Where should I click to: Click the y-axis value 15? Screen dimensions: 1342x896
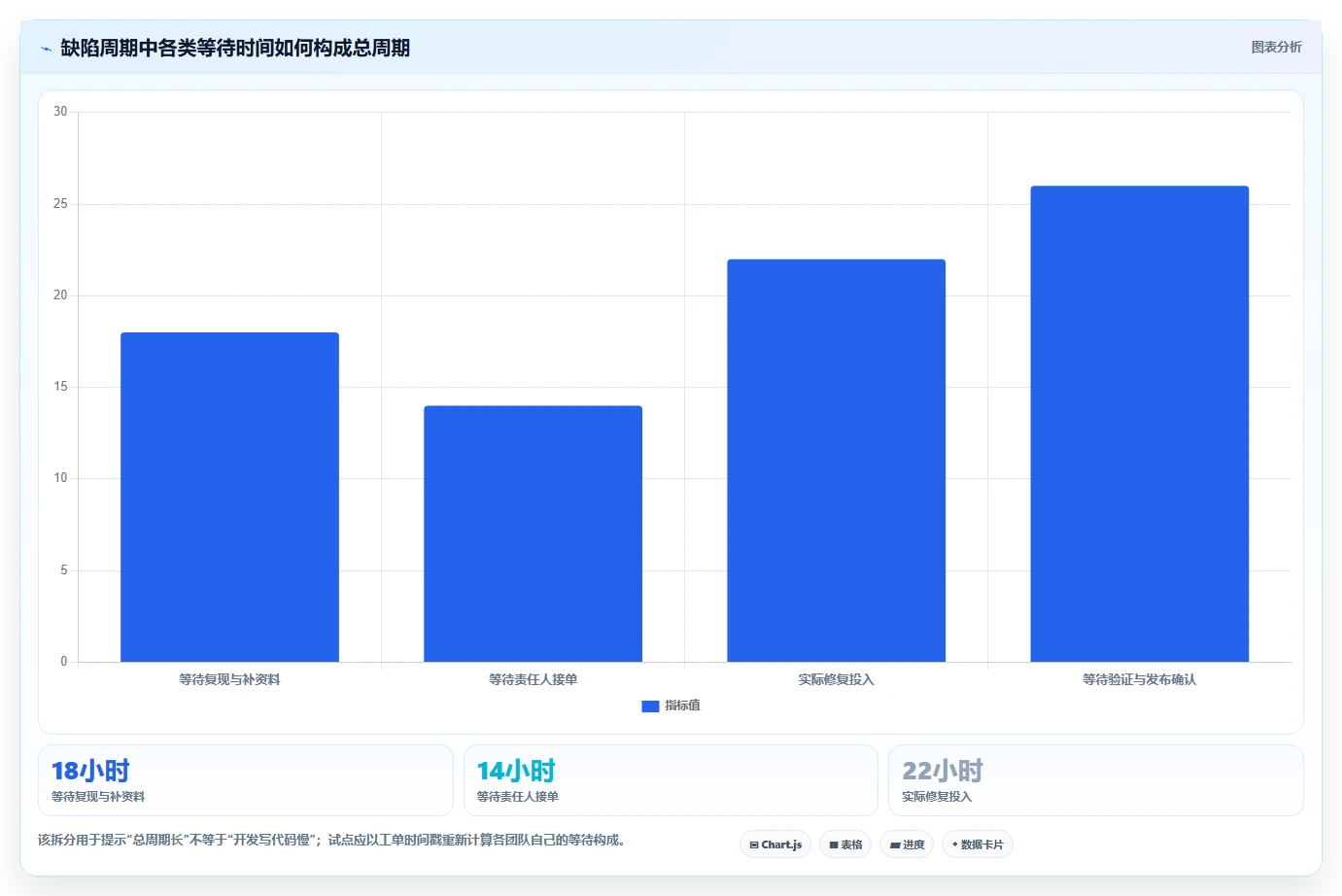click(x=60, y=387)
